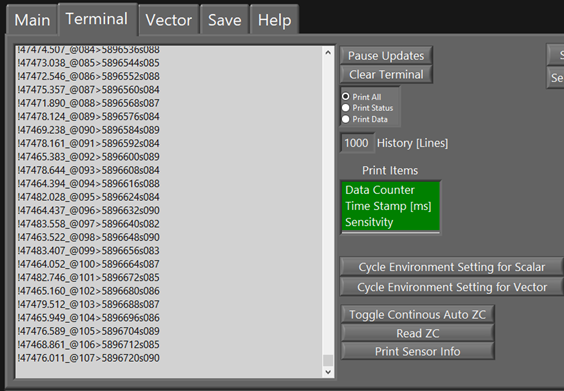Click terminal line !47464.394_@094>5896616s088

pyautogui.click(x=88, y=183)
